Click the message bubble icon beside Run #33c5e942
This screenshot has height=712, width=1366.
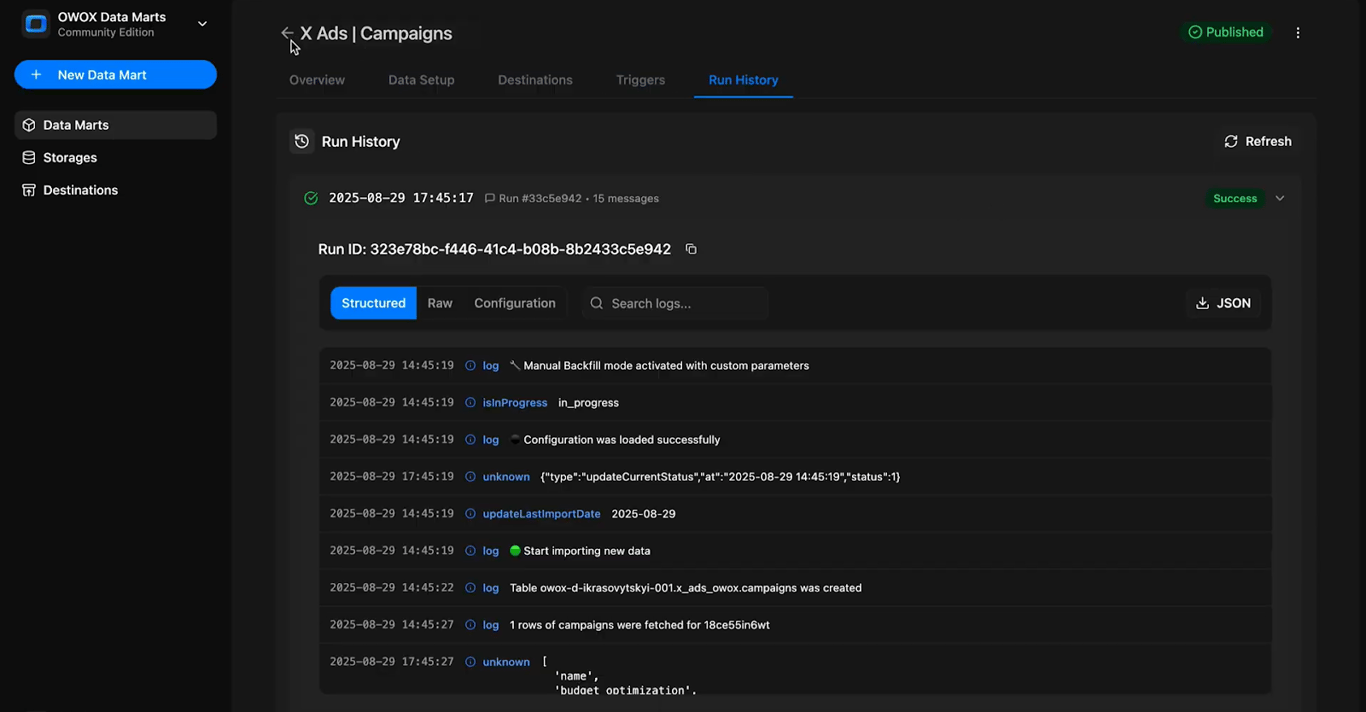click(x=490, y=198)
